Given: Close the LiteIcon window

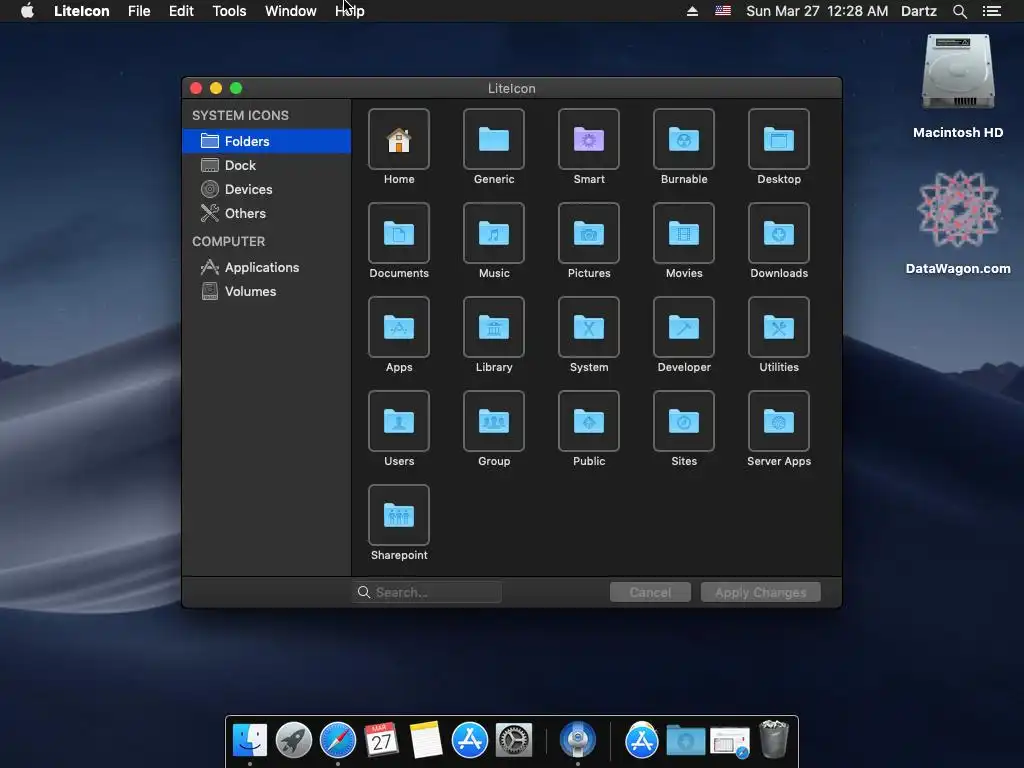Looking at the screenshot, I should (196, 88).
